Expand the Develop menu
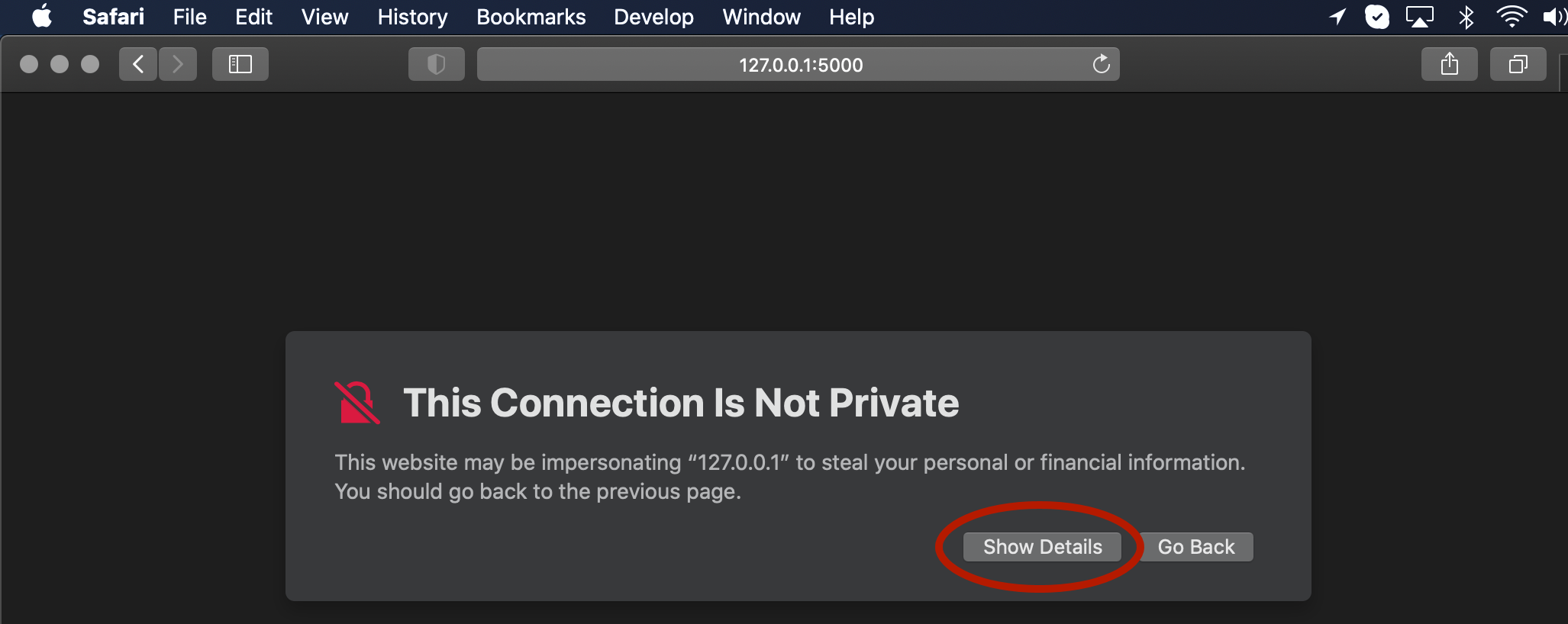 (x=653, y=17)
